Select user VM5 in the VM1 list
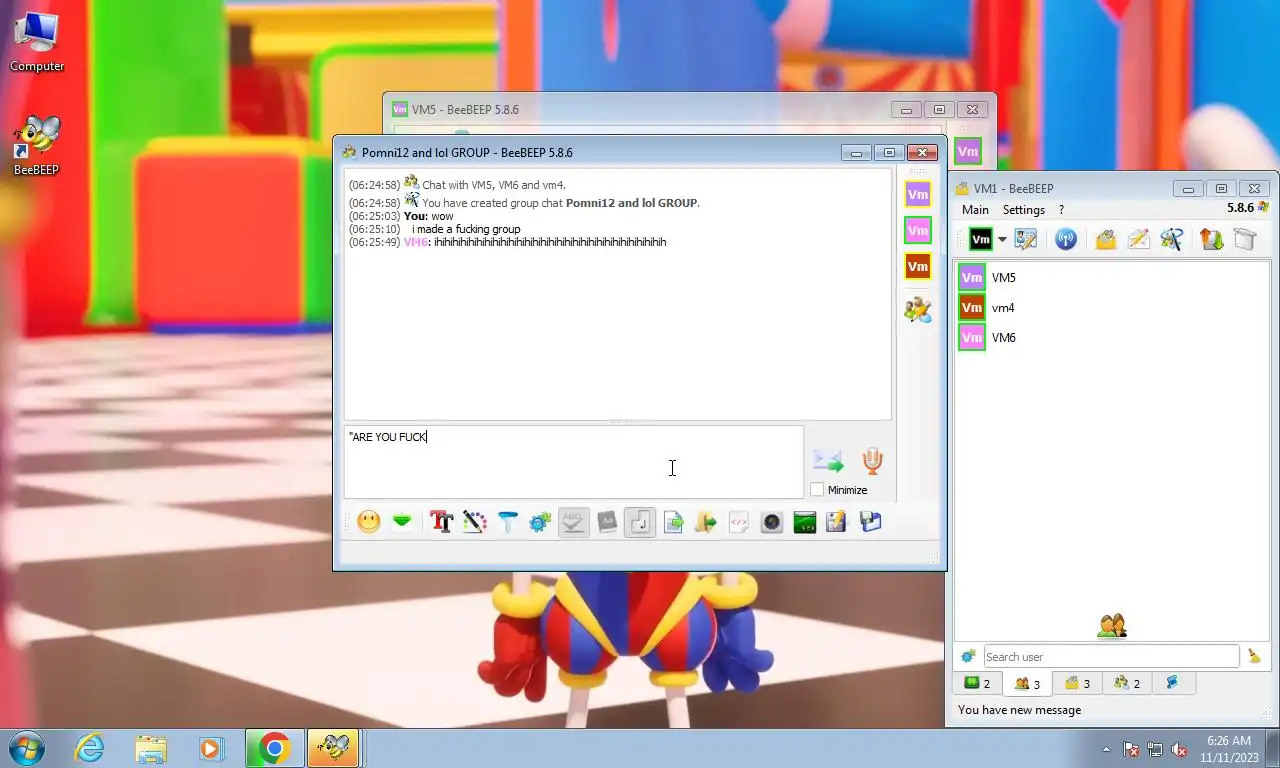This screenshot has width=1280, height=768. (1112, 278)
